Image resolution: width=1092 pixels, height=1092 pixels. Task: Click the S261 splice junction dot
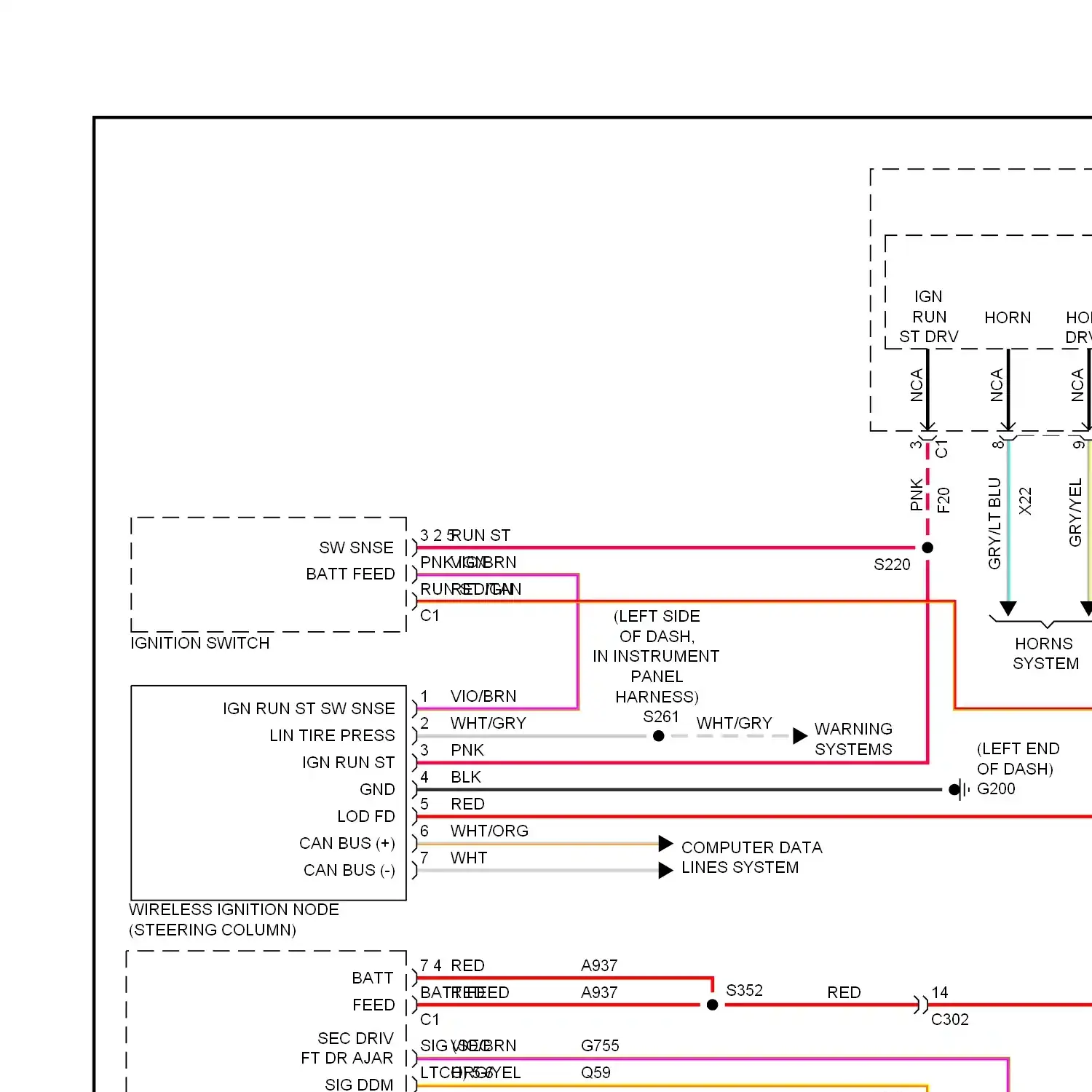659,736
